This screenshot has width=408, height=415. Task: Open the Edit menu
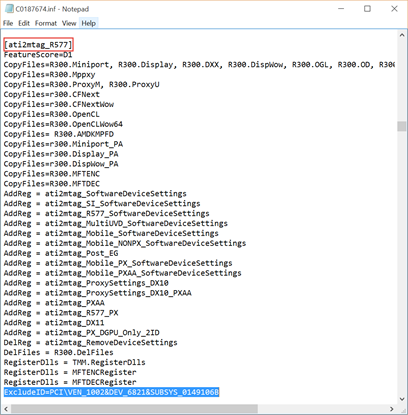pyautogui.click(x=24, y=23)
